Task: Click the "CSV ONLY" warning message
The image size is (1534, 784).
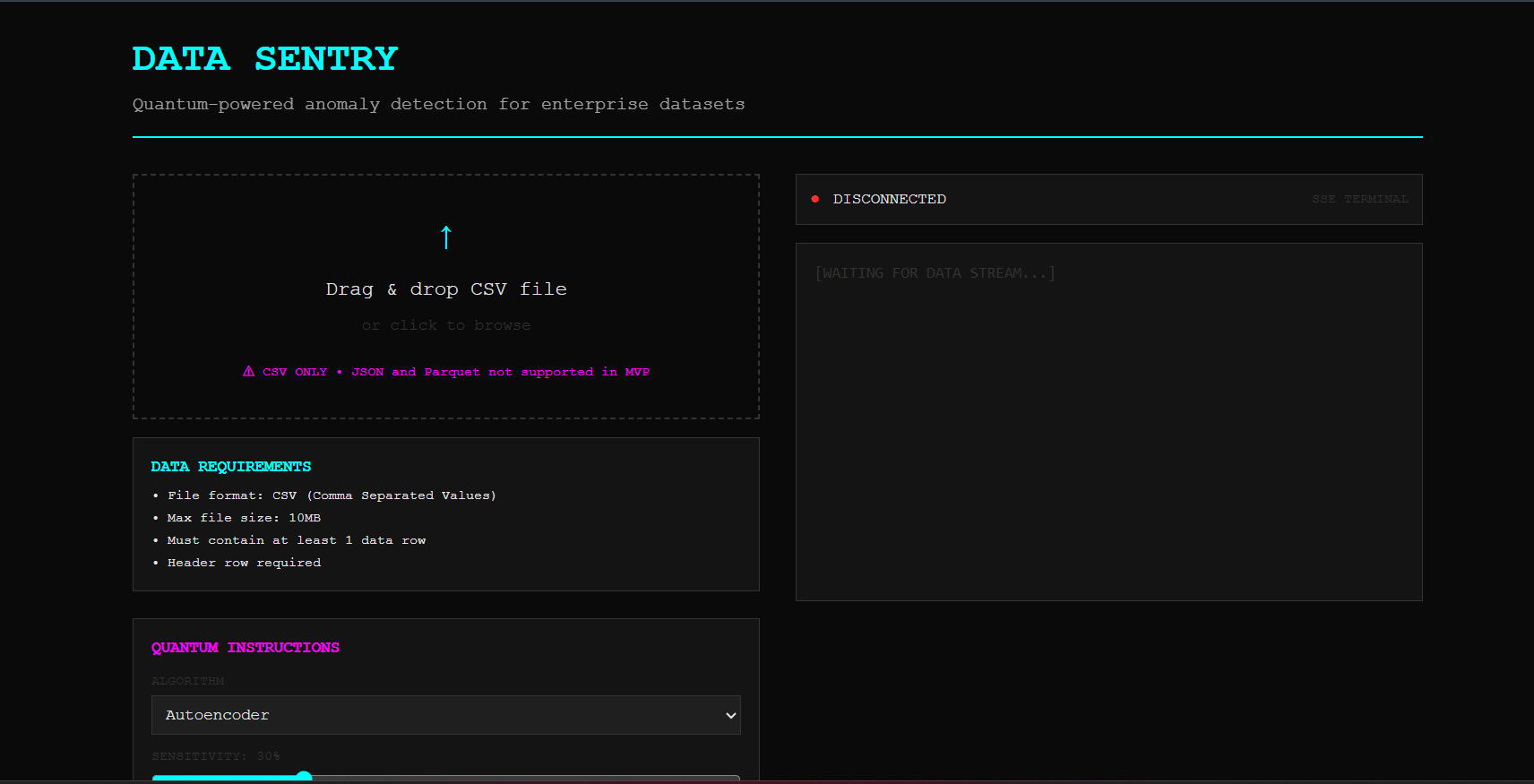Action: [446, 372]
